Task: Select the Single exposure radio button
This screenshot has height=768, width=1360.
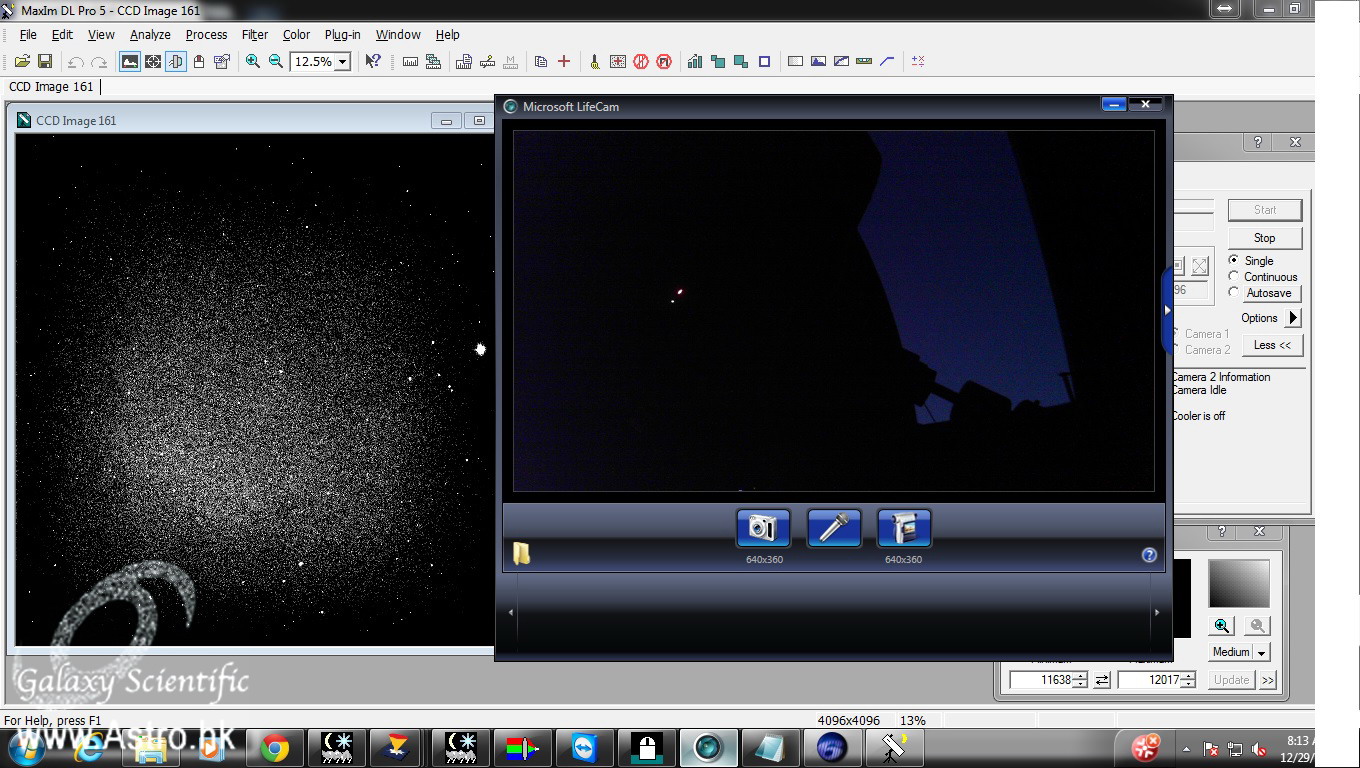Action: pyautogui.click(x=1234, y=260)
